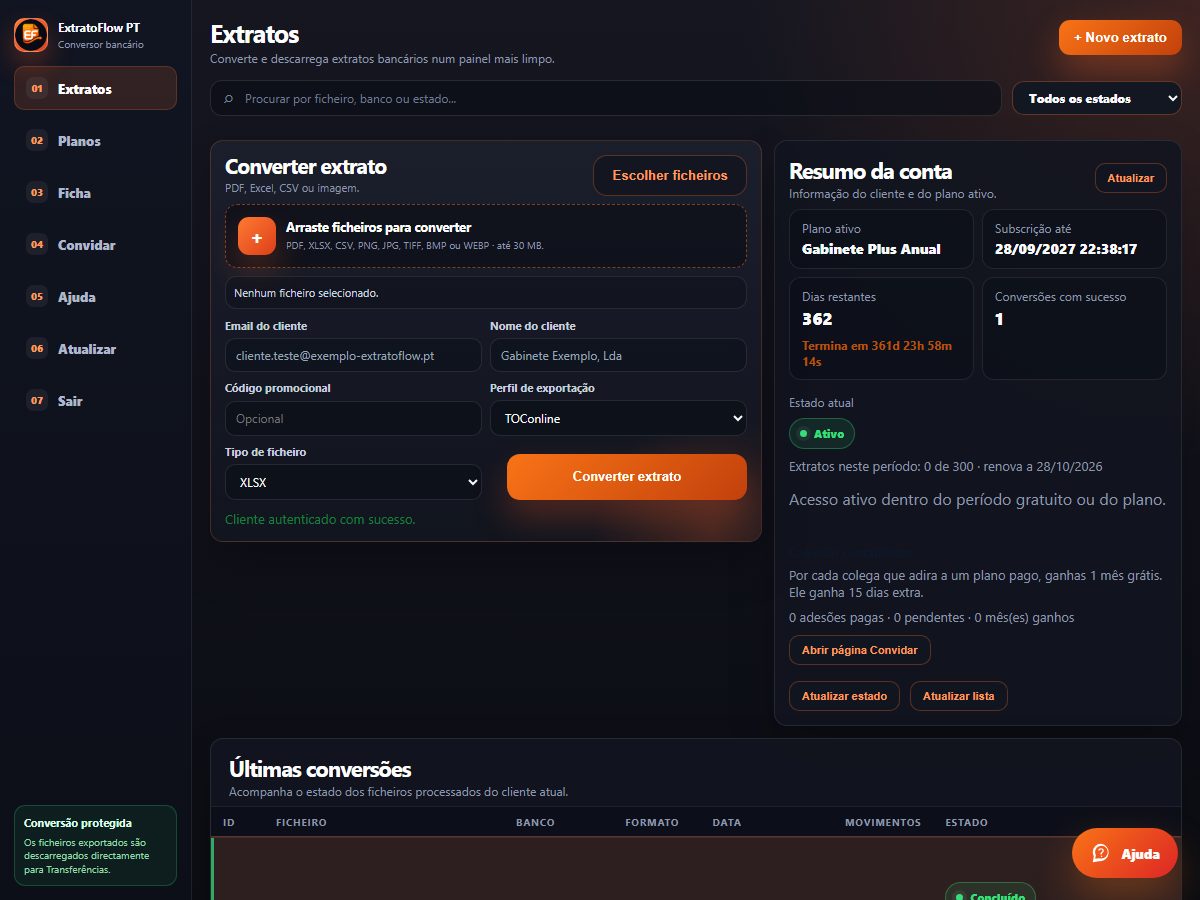
Task: Click the MOVIMENTOS column header
Action: (883, 822)
